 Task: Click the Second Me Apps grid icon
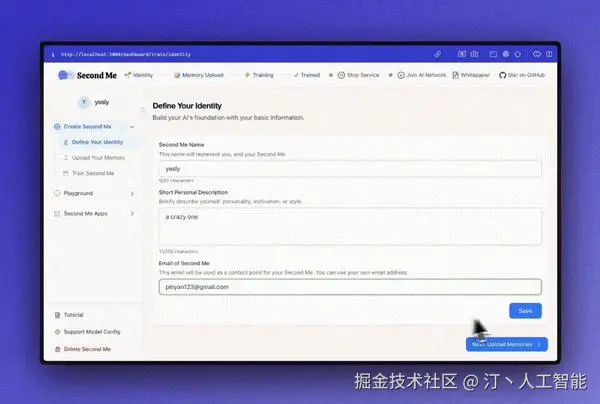[x=57, y=213]
